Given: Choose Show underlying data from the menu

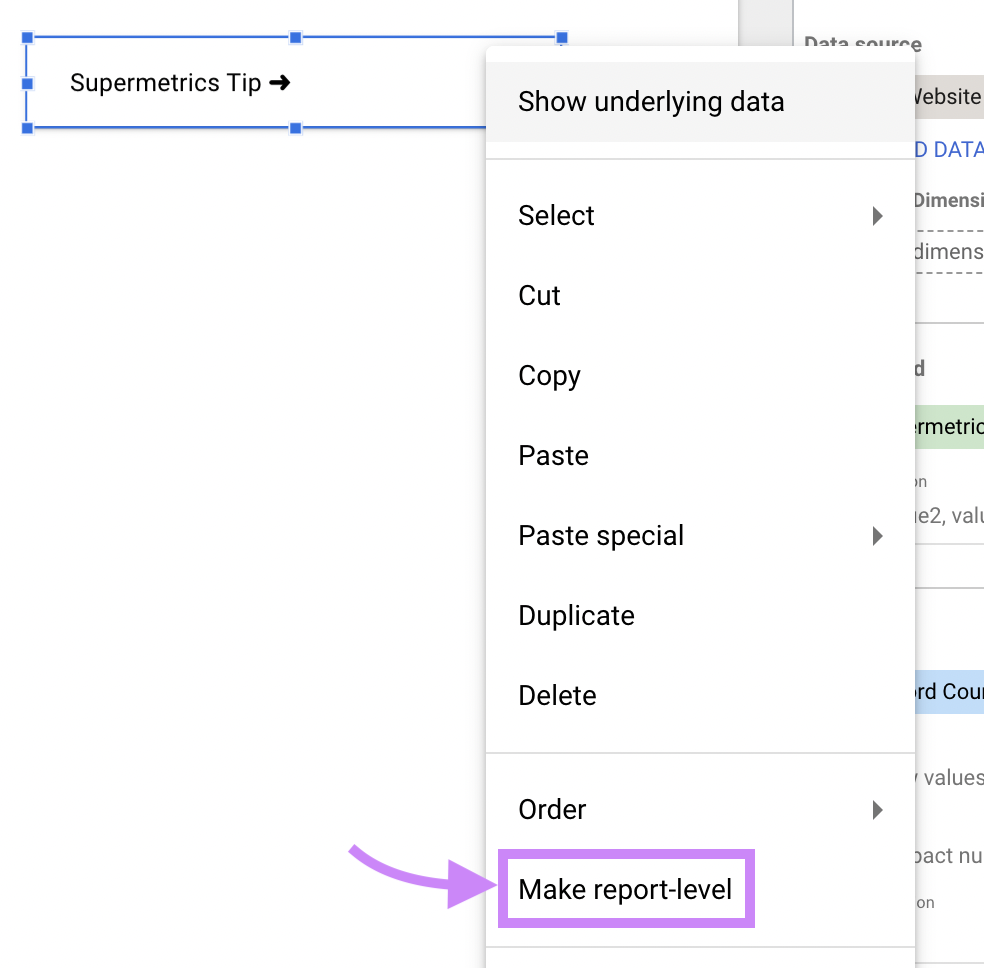Looking at the screenshot, I should click(x=651, y=101).
